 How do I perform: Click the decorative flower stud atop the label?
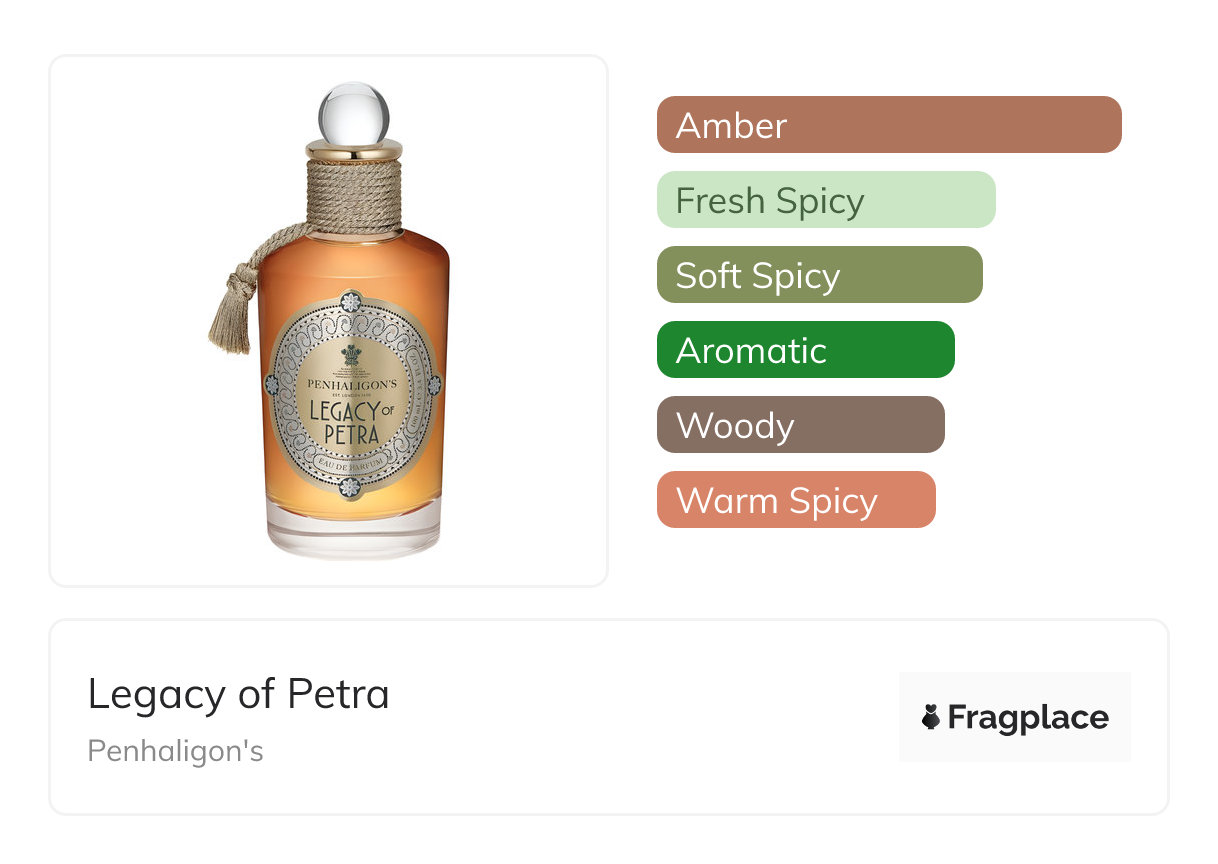(x=351, y=301)
